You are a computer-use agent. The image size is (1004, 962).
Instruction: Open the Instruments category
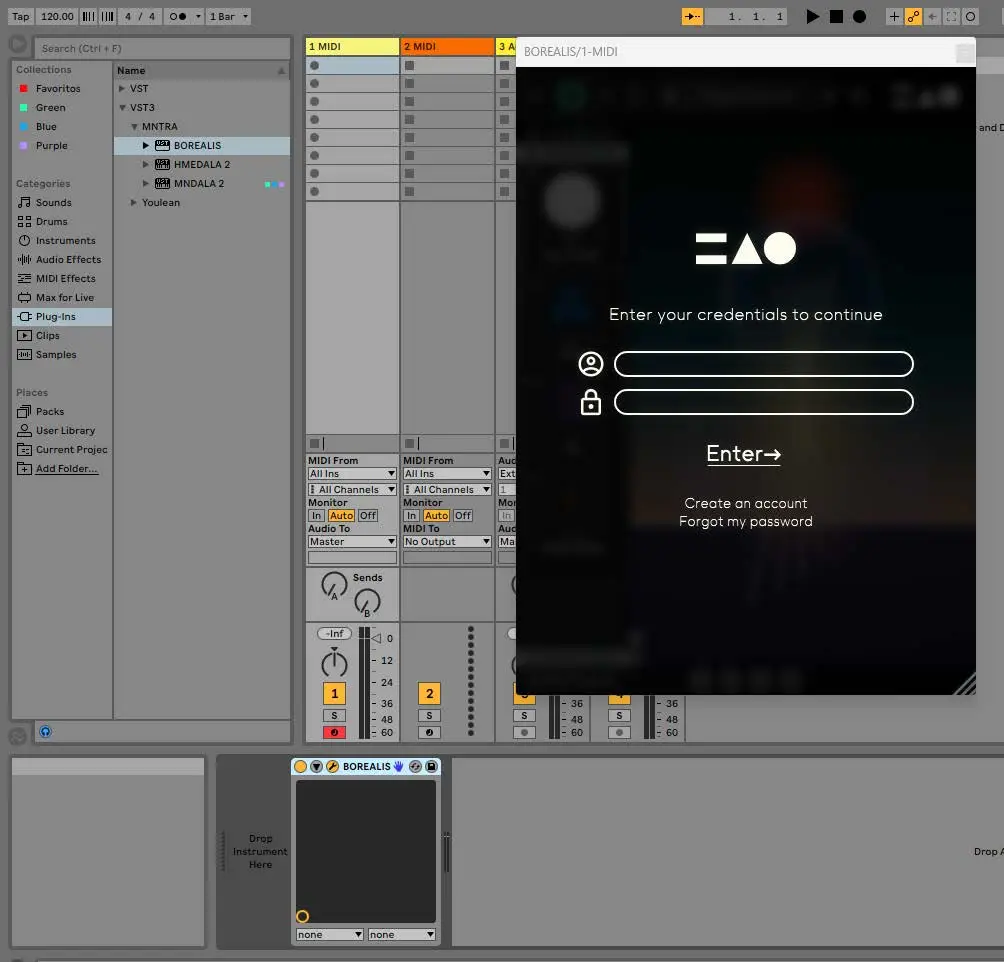[x=65, y=241]
